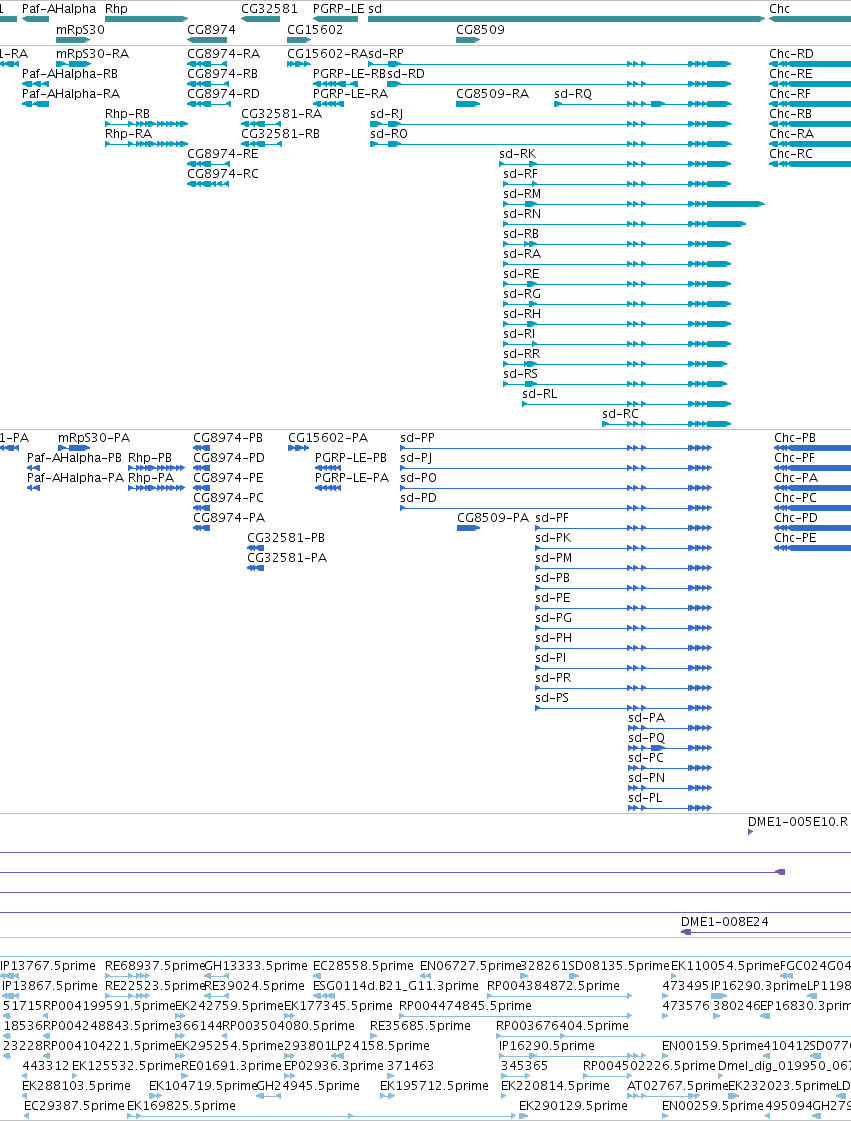This screenshot has height=1121, width=851.
Task: Click the EC28558.5prime EST label
Action: point(363,966)
